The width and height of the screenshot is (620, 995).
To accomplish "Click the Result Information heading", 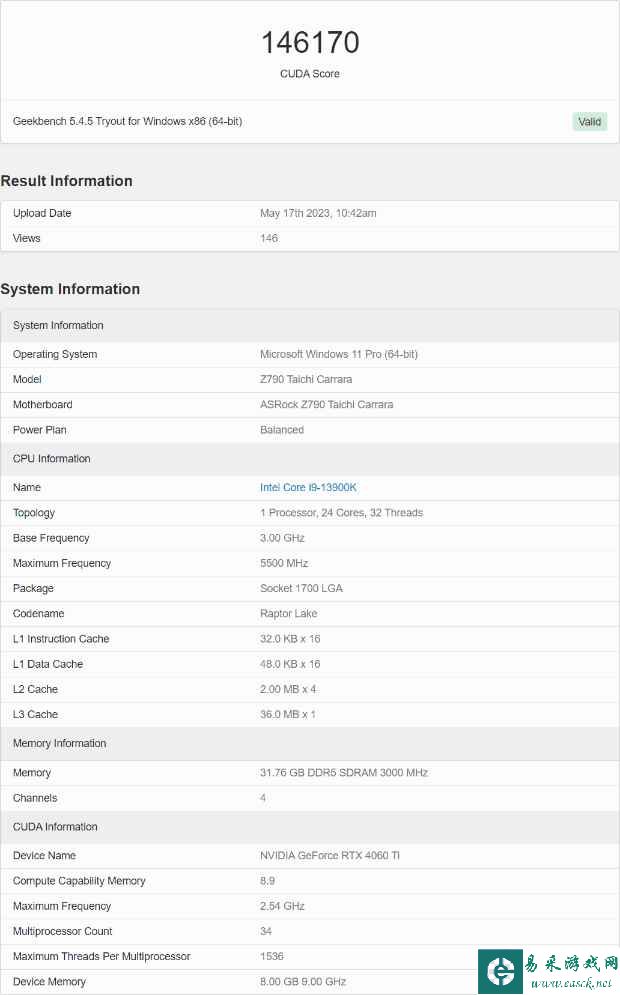I will point(67,181).
